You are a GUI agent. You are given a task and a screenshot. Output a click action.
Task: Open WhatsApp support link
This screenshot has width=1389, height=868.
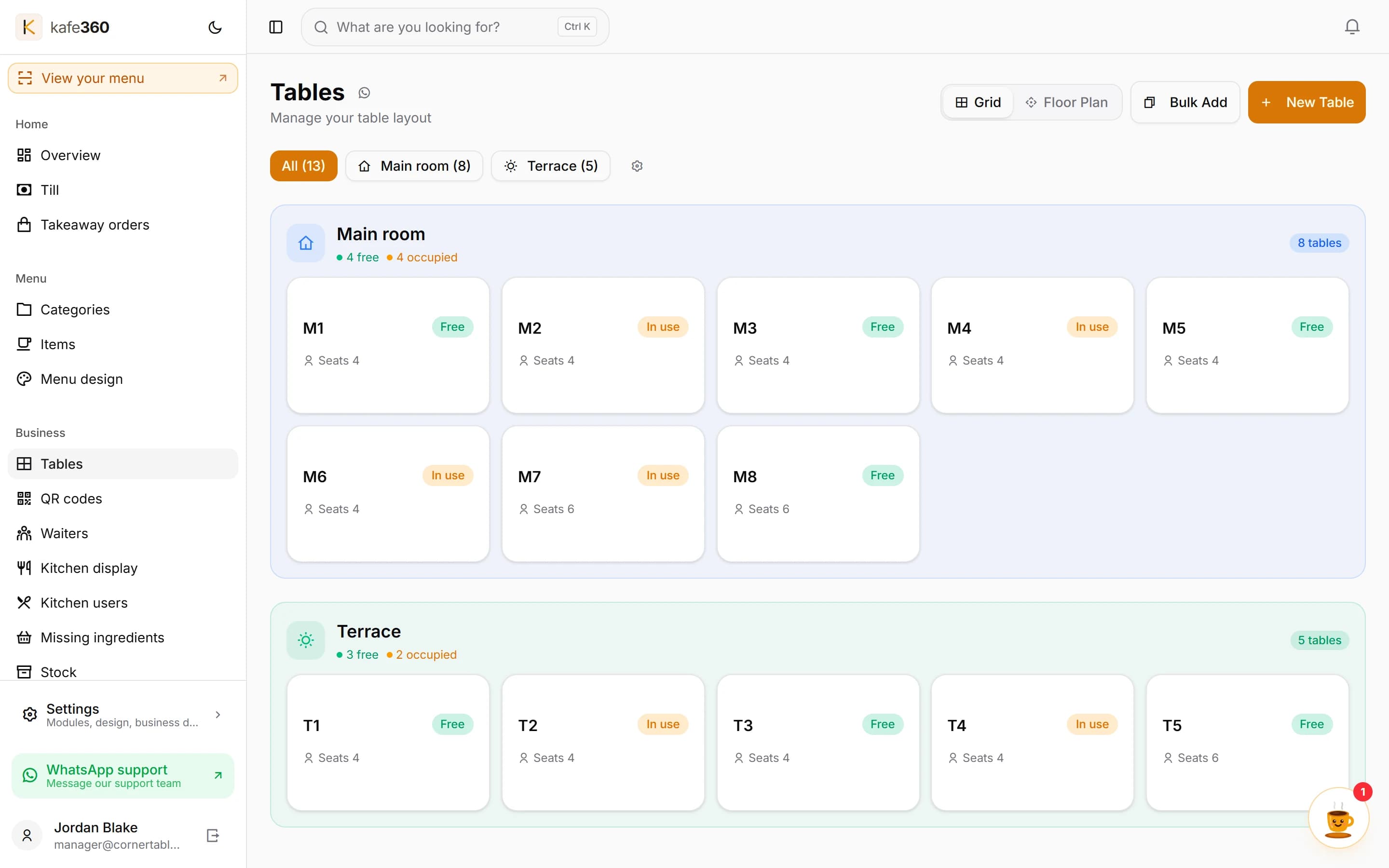[123, 775]
